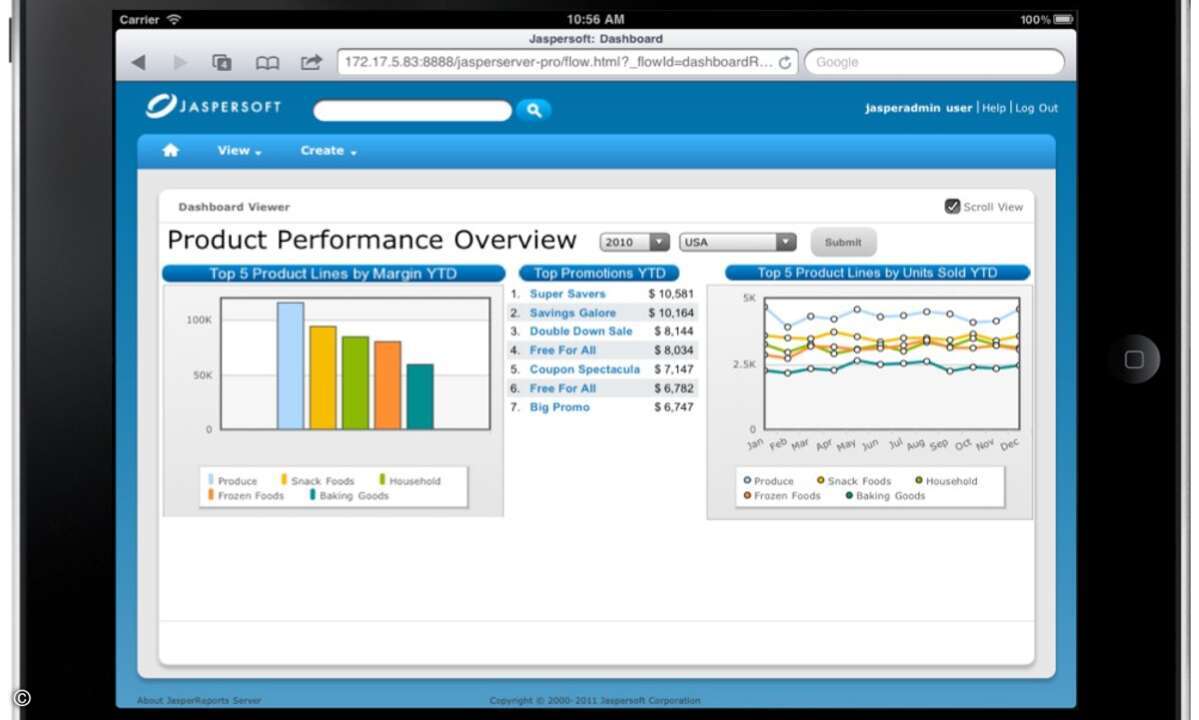Open the Create menu

click(329, 151)
